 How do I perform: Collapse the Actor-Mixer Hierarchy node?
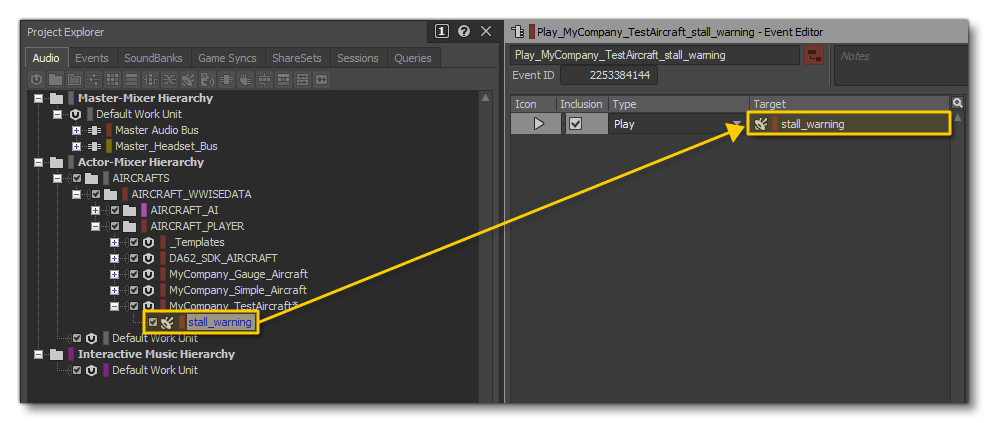tap(39, 162)
